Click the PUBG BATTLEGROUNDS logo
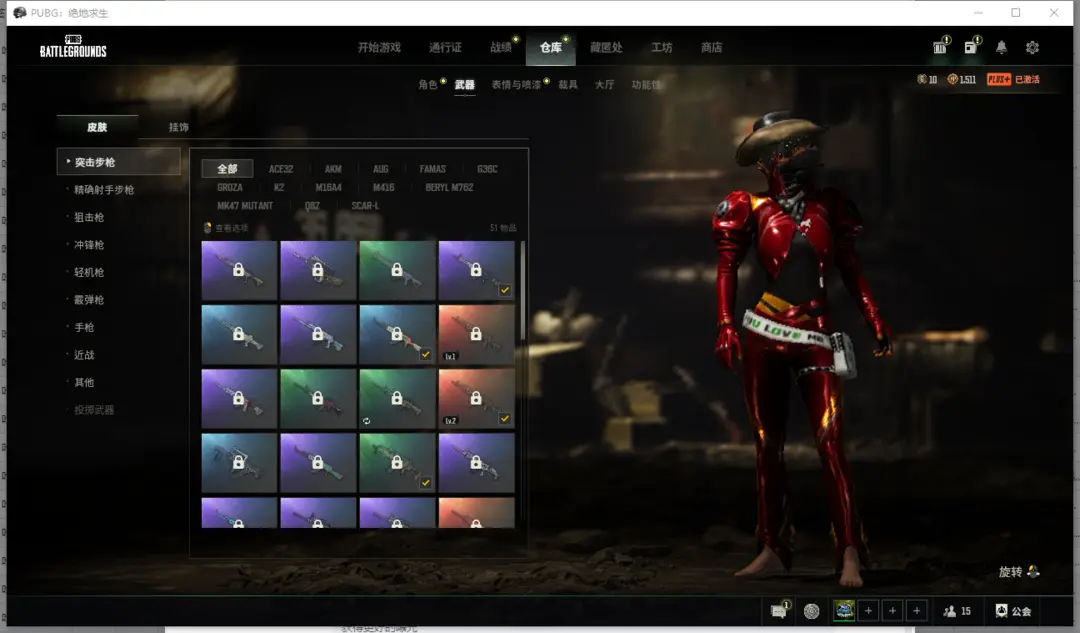Screen dimensions: 1080x633 [x=73, y=46]
